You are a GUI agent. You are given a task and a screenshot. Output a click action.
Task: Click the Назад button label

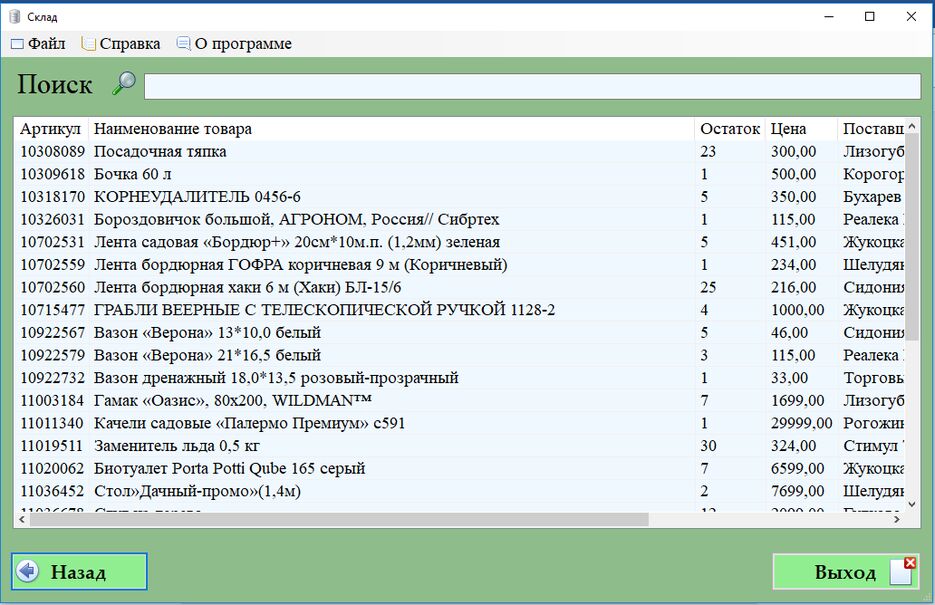click(78, 572)
